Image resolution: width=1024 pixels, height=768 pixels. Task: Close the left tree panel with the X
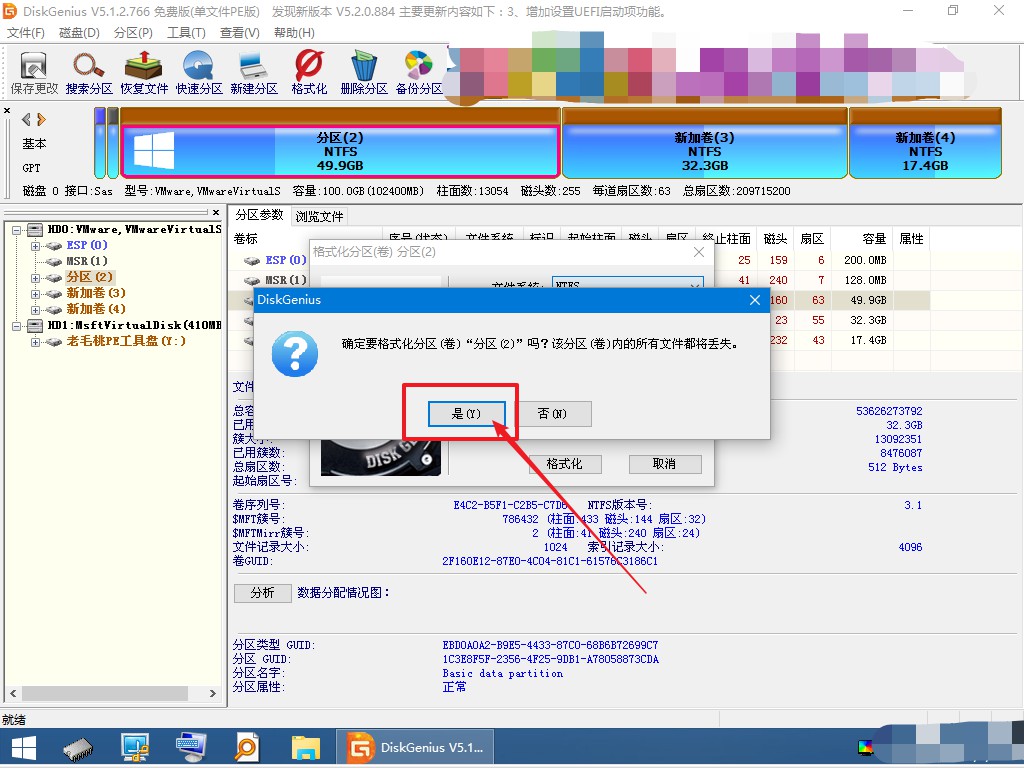click(x=216, y=212)
